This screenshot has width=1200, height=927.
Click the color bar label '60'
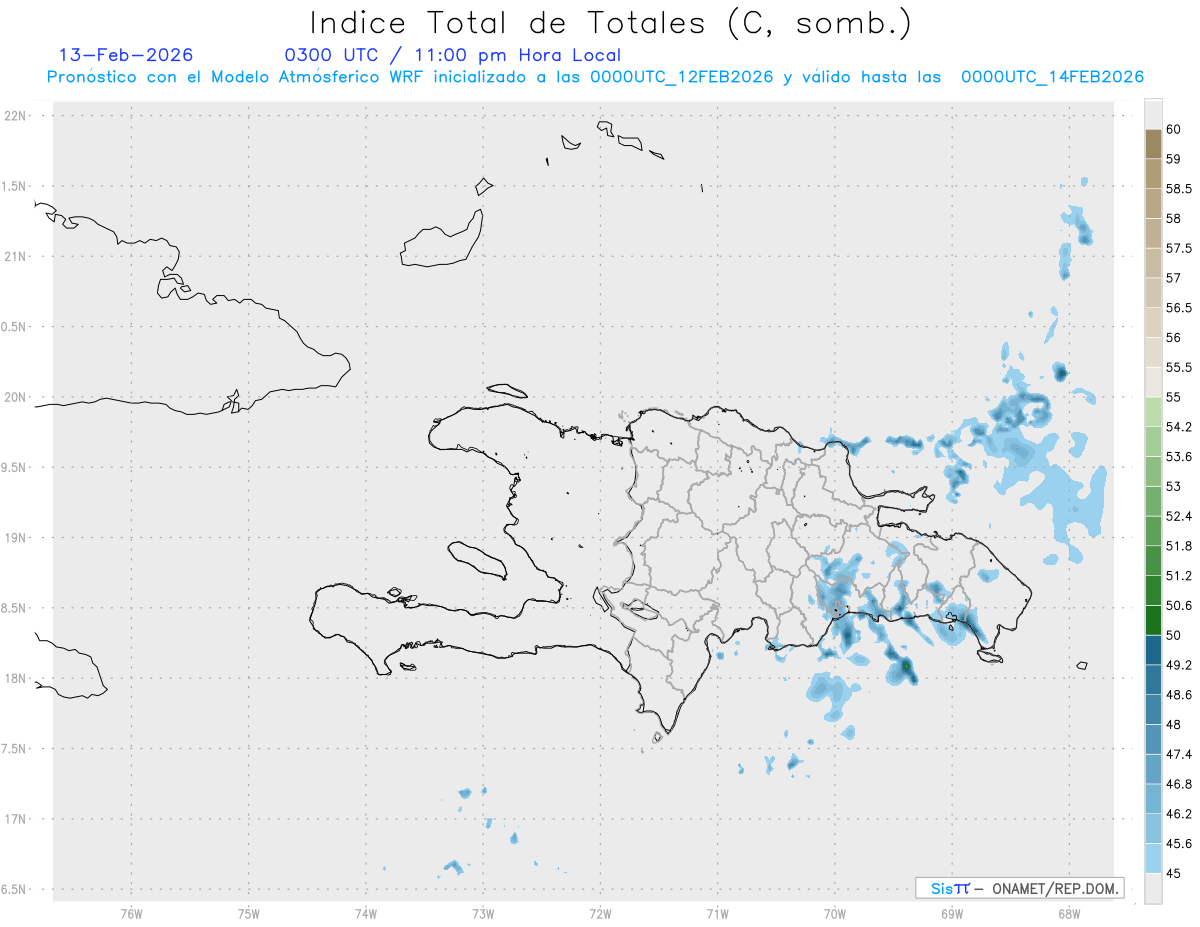coord(1174,129)
